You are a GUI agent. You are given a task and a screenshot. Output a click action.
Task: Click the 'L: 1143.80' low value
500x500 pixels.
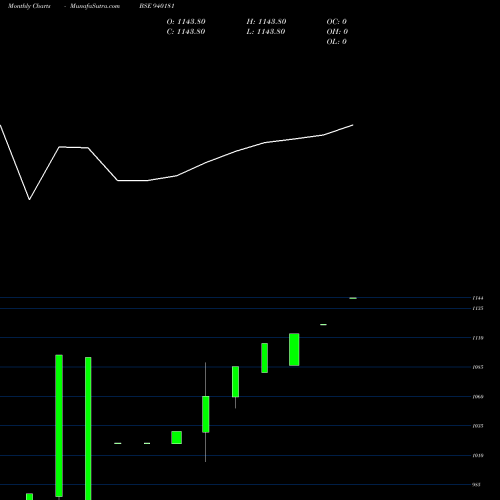266,32
